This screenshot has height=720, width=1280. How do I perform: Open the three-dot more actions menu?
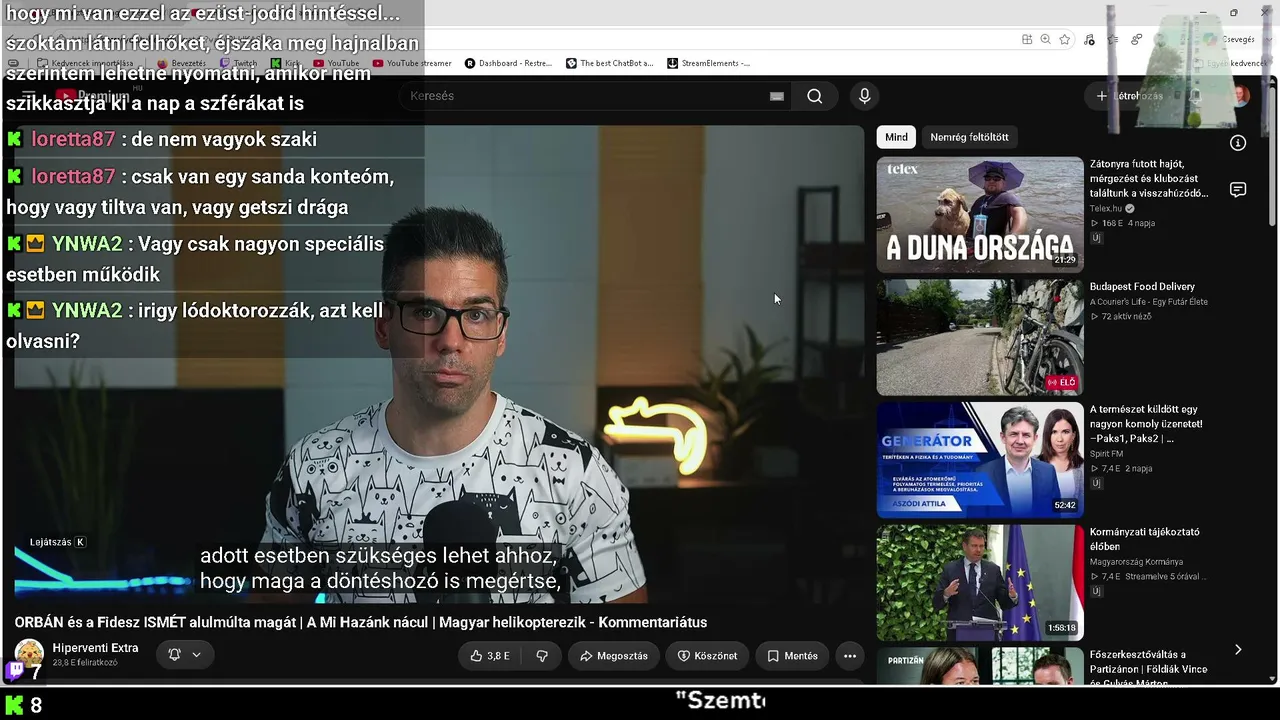click(850, 656)
